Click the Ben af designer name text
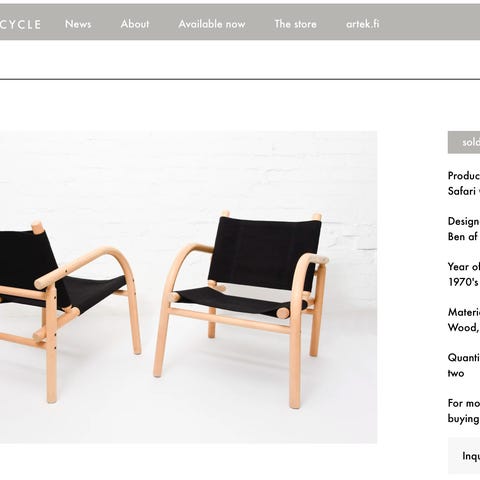This screenshot has width=480, height=480. click(463, 237)
